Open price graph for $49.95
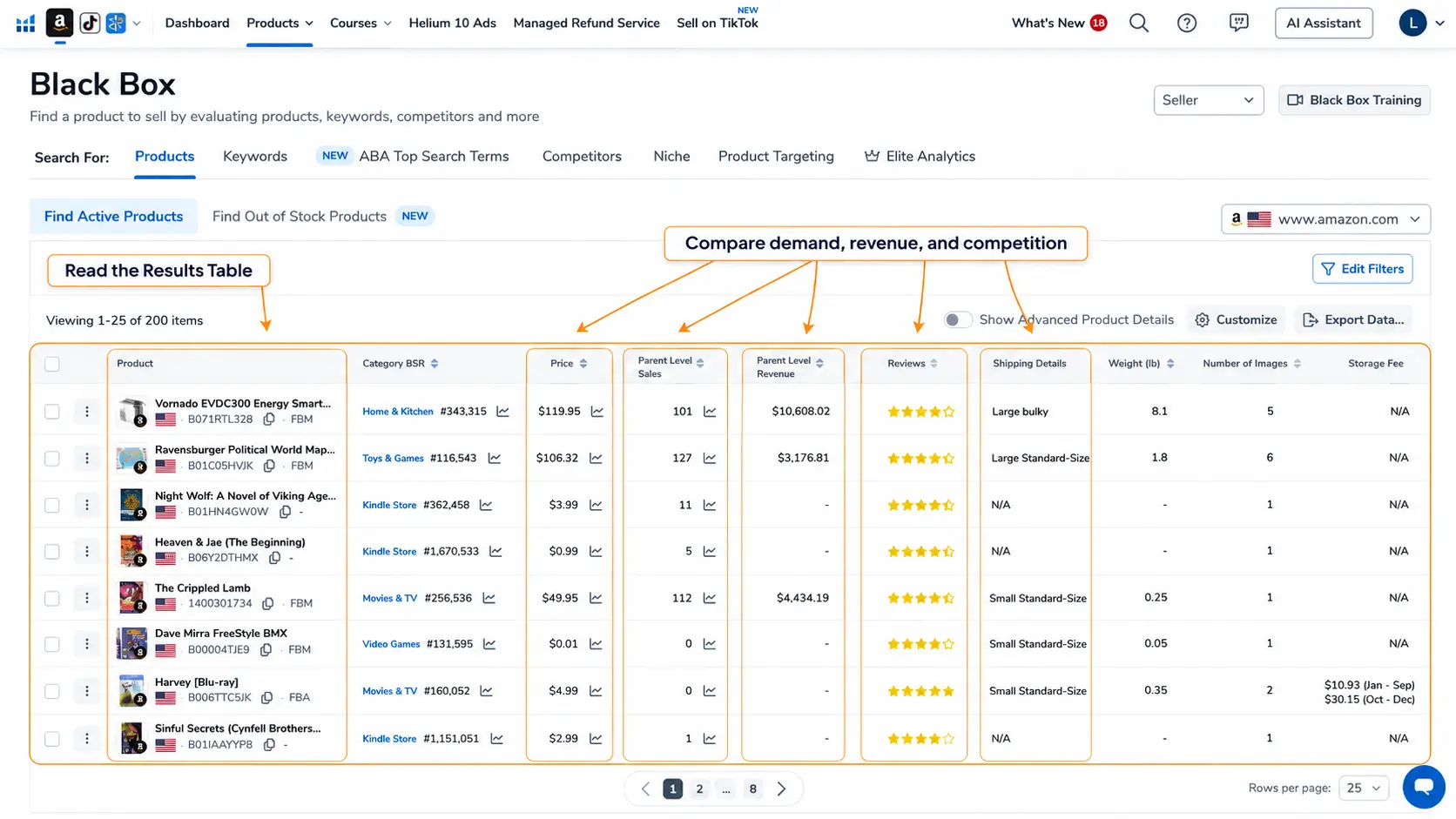Image resolution: width=1456 pixels, height=819 pixels. pyautogui.click(x=596, y=598)
